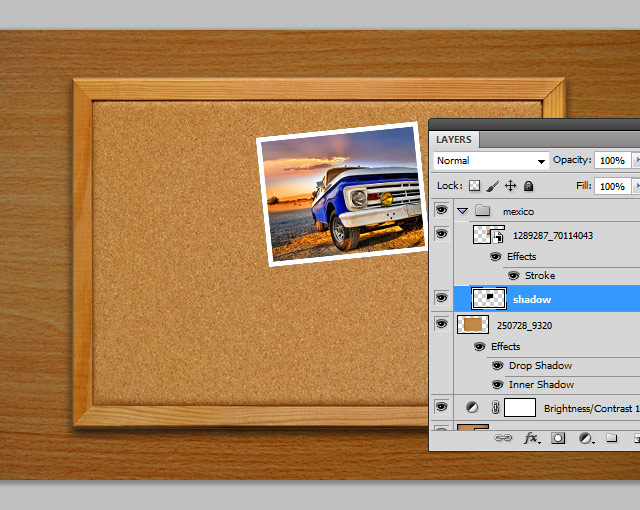Viewport: 640px width, 510px height.
Task: Lock transparent pixels icon
Action: tap(474, 186)
